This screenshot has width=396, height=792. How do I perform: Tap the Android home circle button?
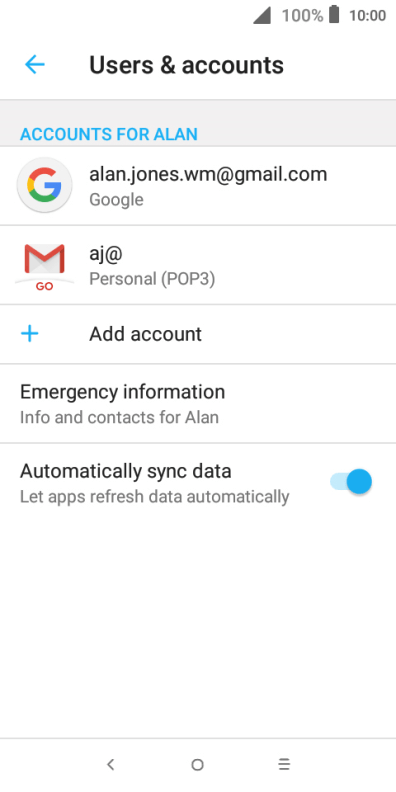pyautogui.click(x=197, y=765)
